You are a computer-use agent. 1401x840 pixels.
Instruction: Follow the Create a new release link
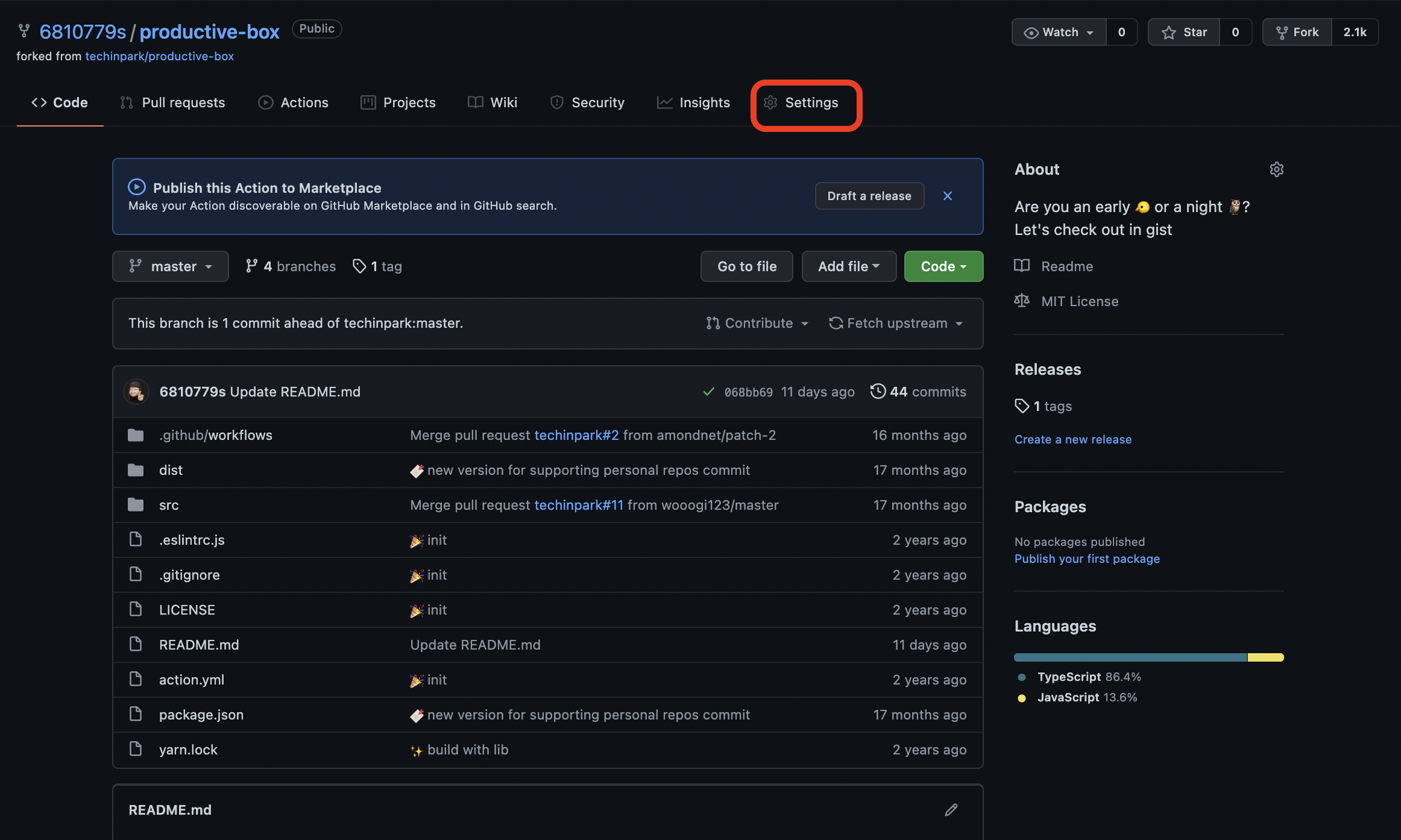1072,439
